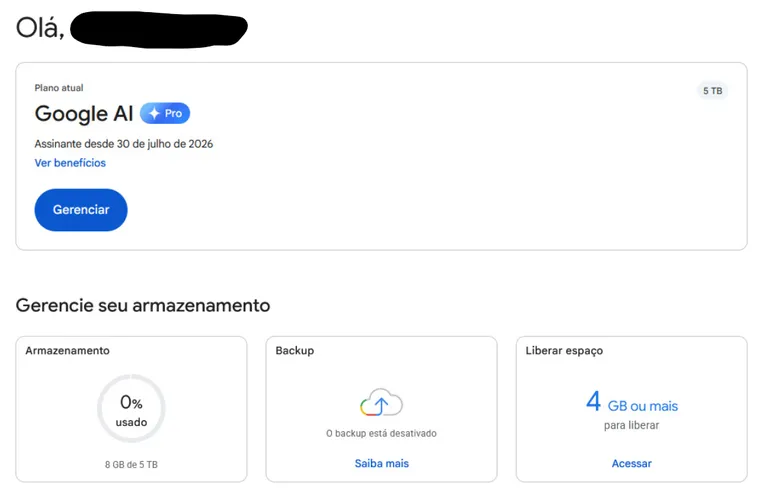Open the Liberar espaço card heading
Image resolution: width=762 pixels, height=500 pixels.
[x=564, y=351]
